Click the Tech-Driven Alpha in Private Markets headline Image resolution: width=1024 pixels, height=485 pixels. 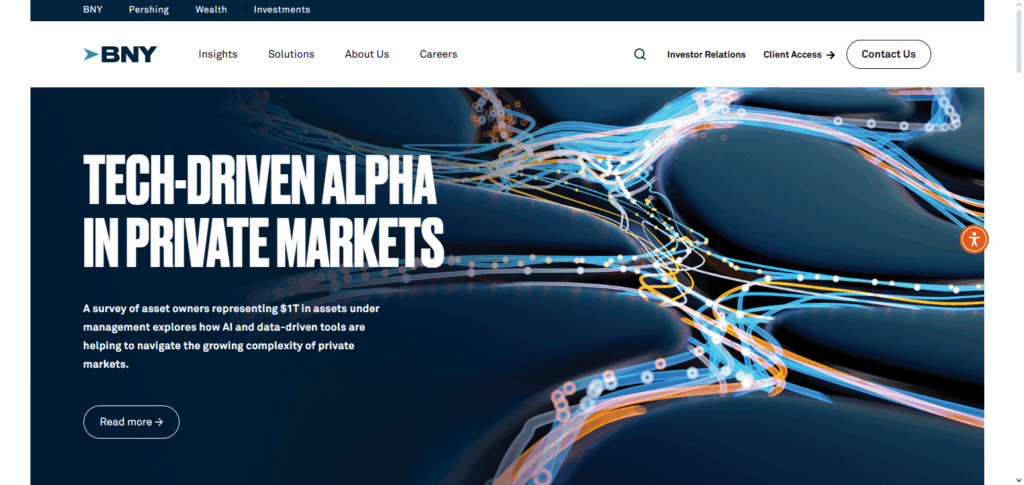click(263, 211)
